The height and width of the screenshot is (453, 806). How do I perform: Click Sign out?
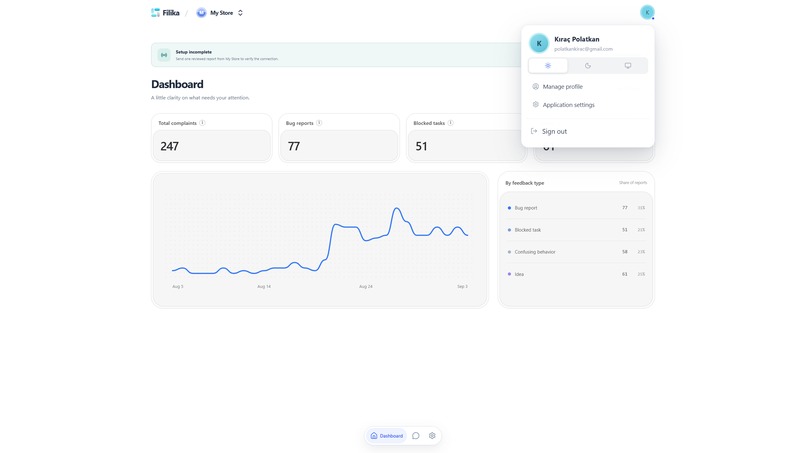point(588,131)
